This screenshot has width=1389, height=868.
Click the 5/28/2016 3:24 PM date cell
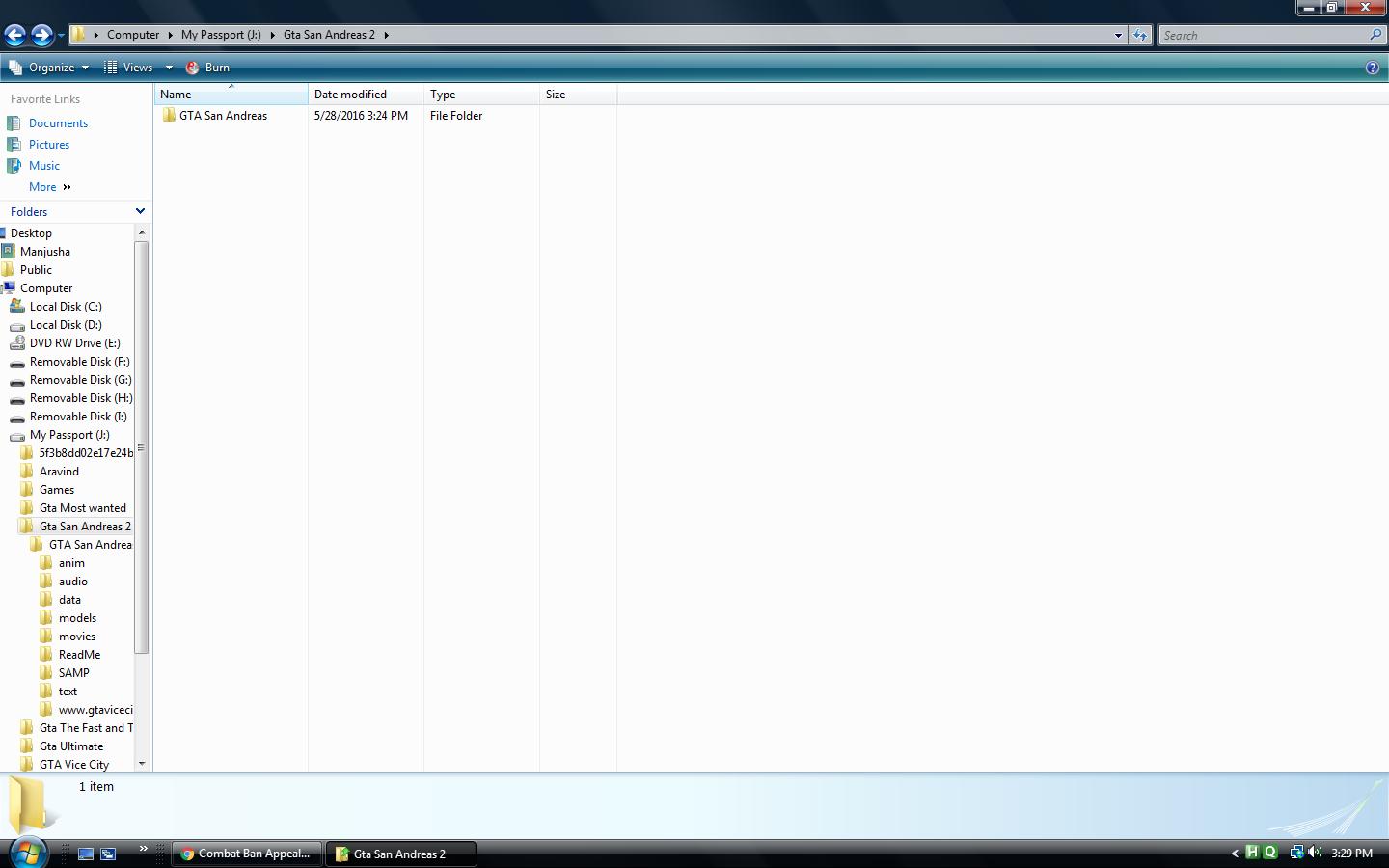click(361, 116)
